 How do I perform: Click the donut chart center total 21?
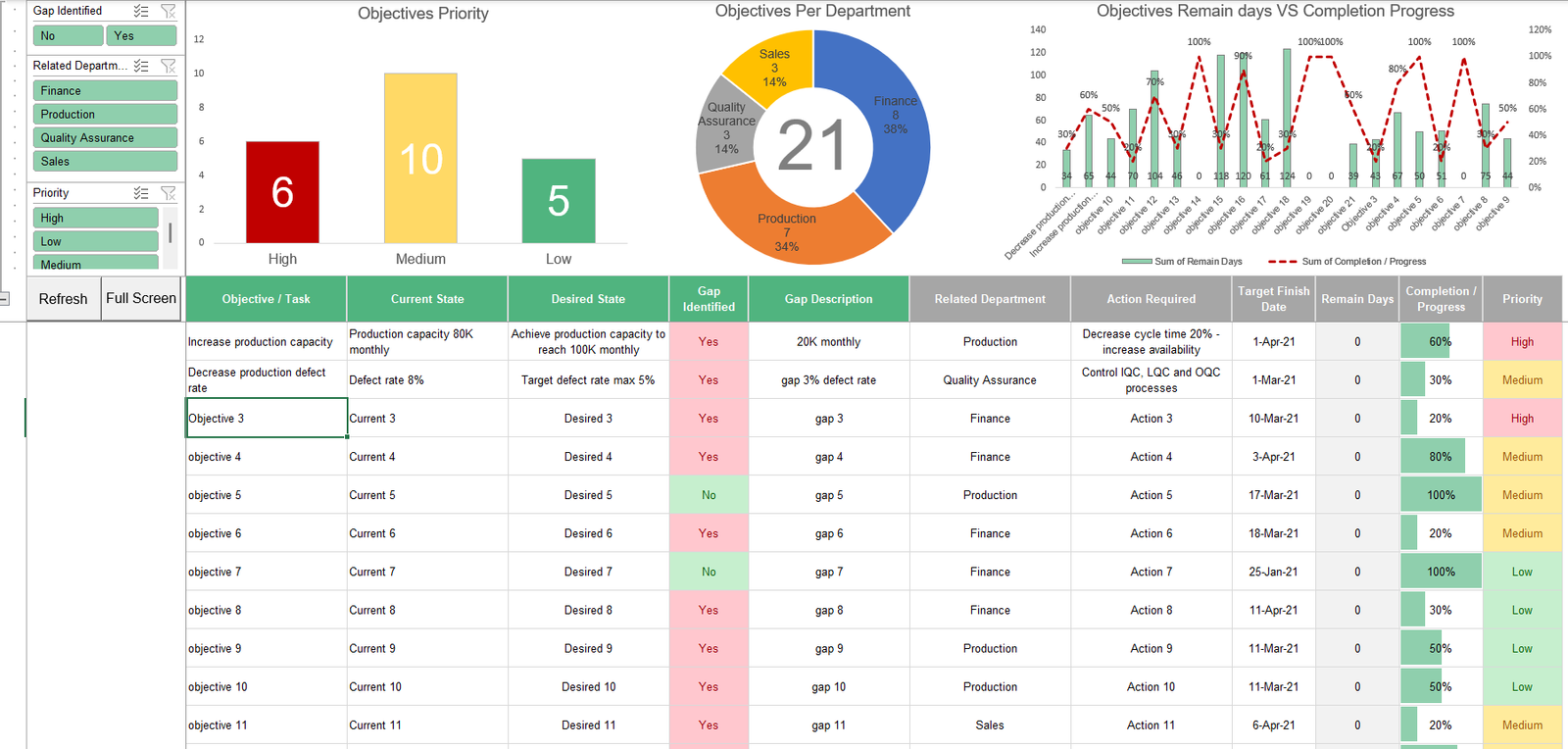tap(811, 146)
